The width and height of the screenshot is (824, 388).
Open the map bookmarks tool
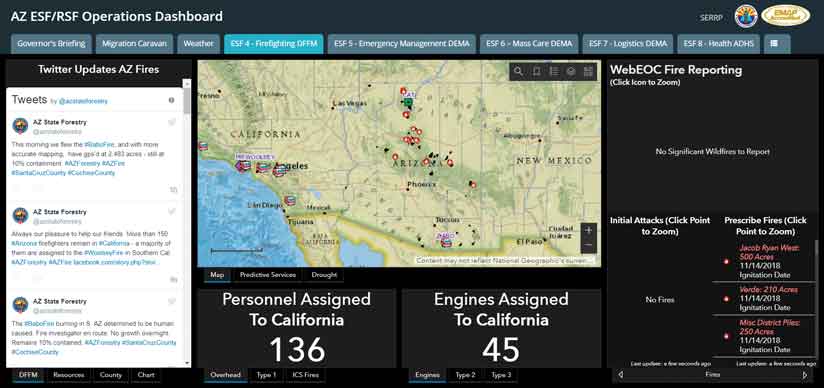pyautogui.click(x=536, y=72)
